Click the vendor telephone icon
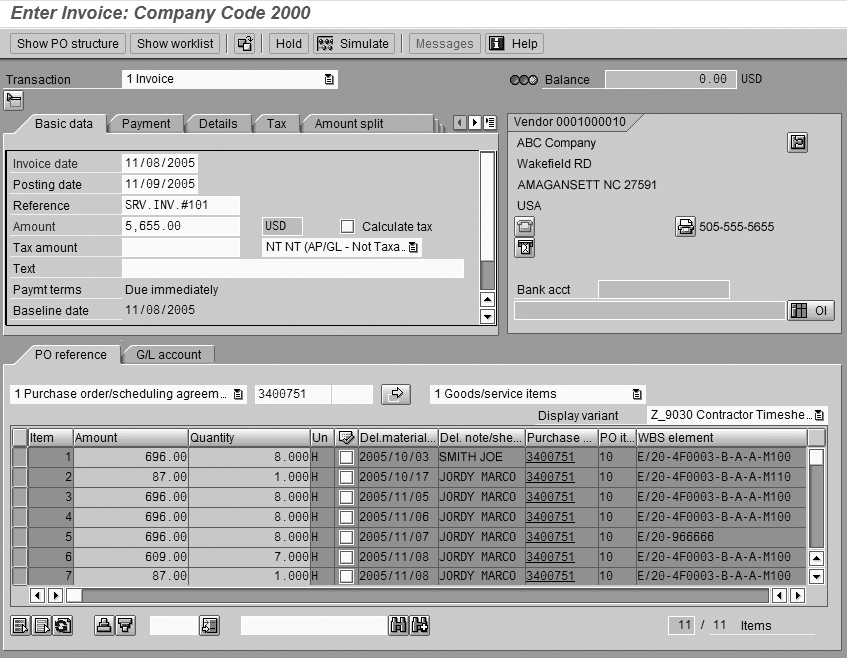This screenshot has width=847, height=658. pos(525,227)
